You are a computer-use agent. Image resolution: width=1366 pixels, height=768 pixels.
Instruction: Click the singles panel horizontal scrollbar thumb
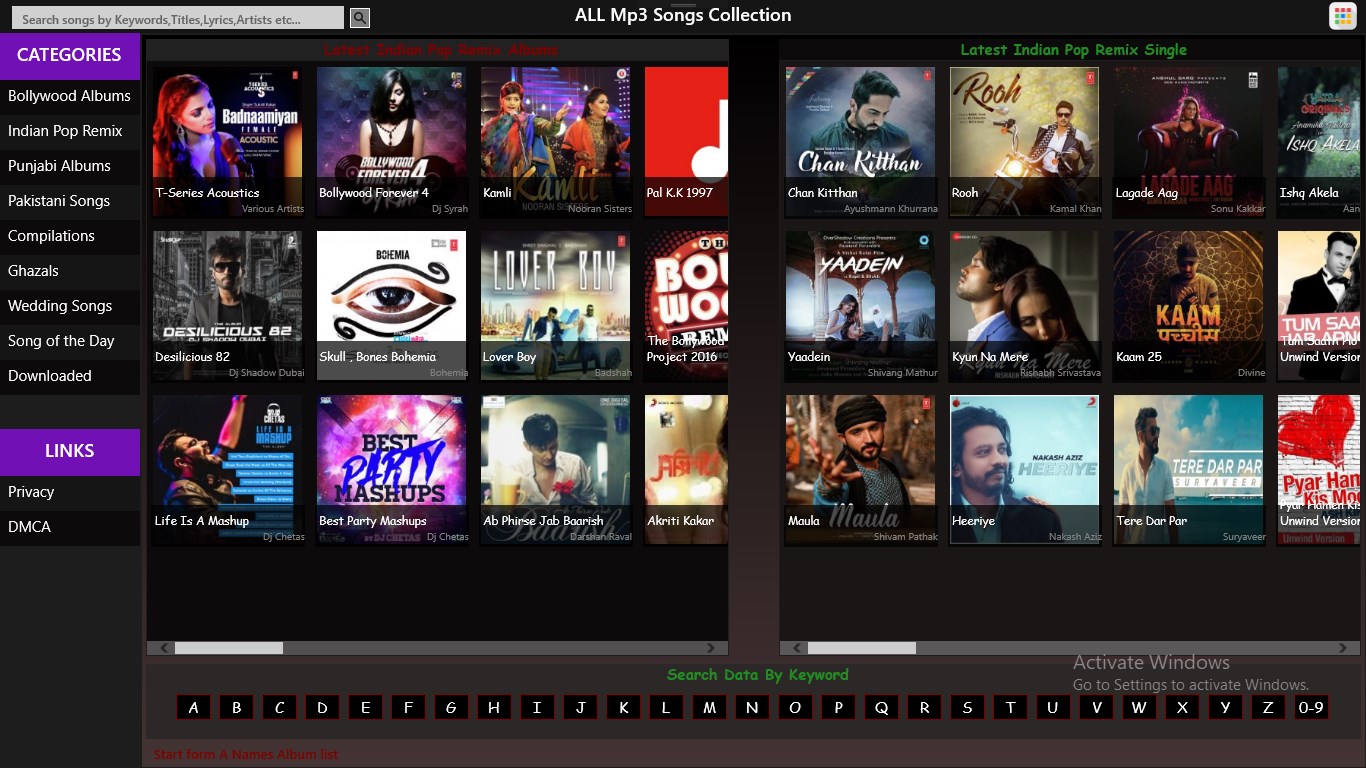(x=862, y=648)
